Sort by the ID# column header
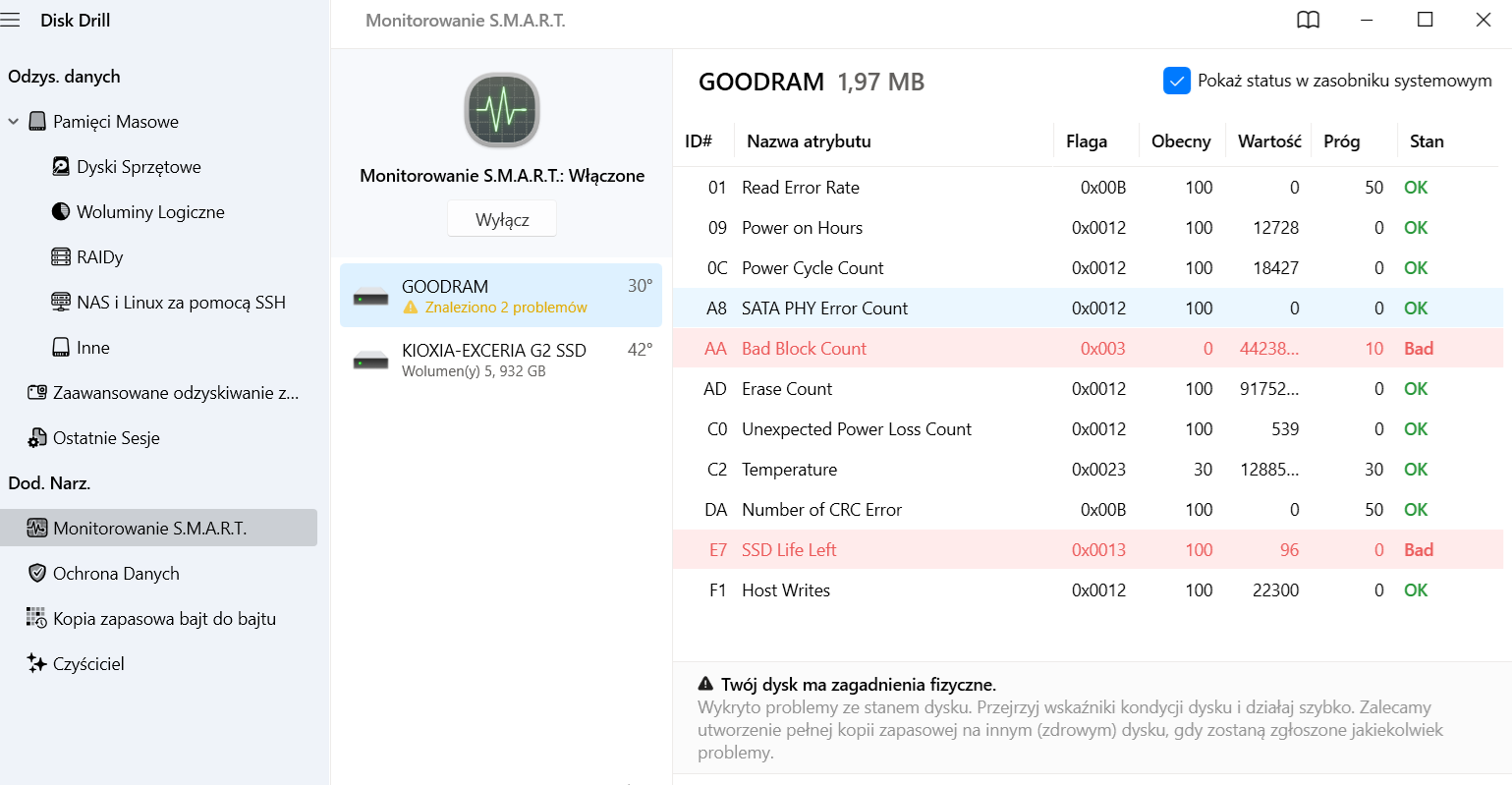This screenshot has height=785, width=1512. click(x=699, y=141)
